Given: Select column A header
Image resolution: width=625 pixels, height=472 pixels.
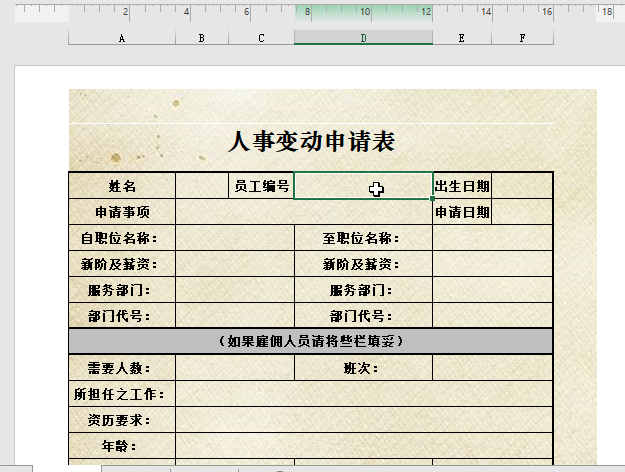Looking at the screenshot, I should click(x=122, y=38).
